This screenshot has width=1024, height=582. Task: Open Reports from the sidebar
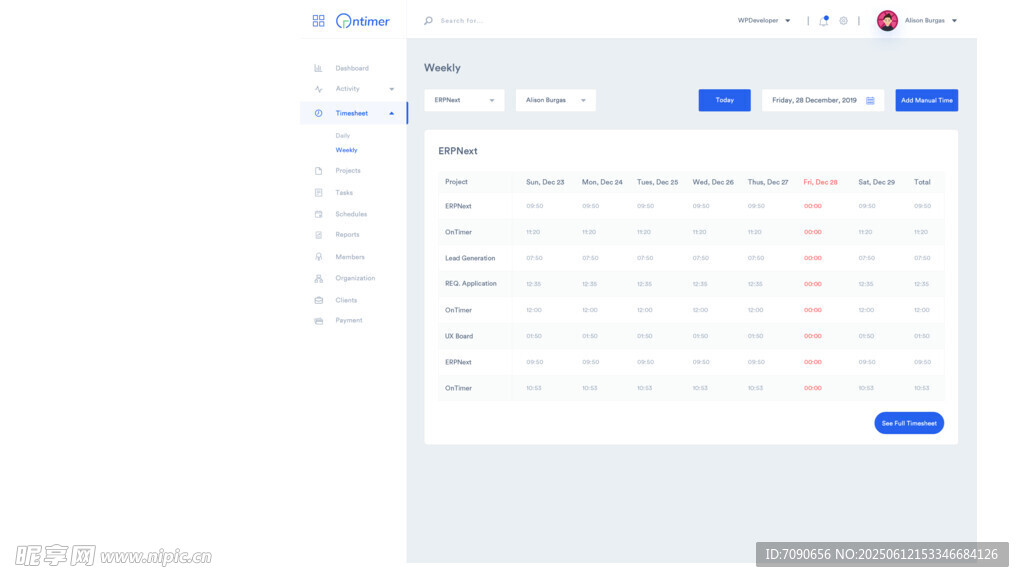(x=347, y=235)
